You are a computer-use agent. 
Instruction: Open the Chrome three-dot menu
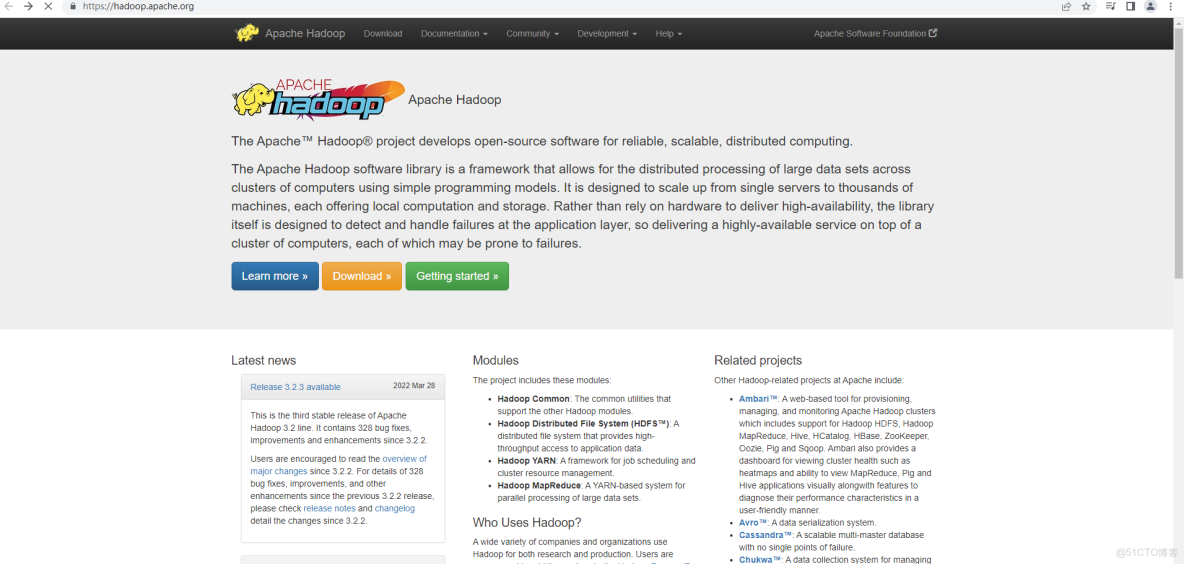1170,6
